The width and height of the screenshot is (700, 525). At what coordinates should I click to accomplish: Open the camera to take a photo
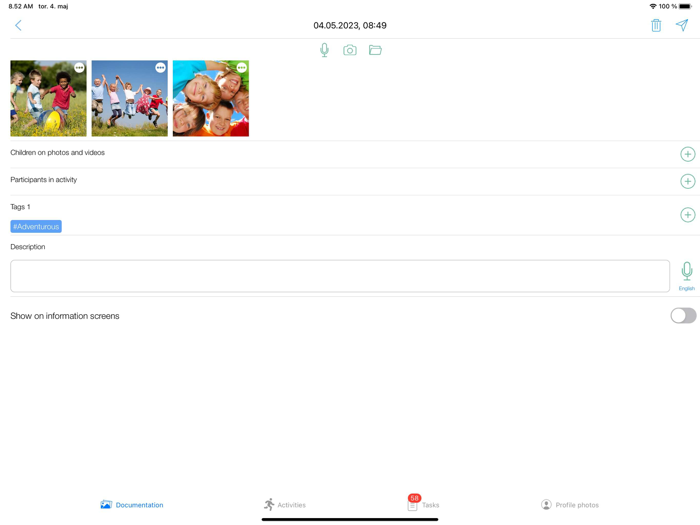350,50
